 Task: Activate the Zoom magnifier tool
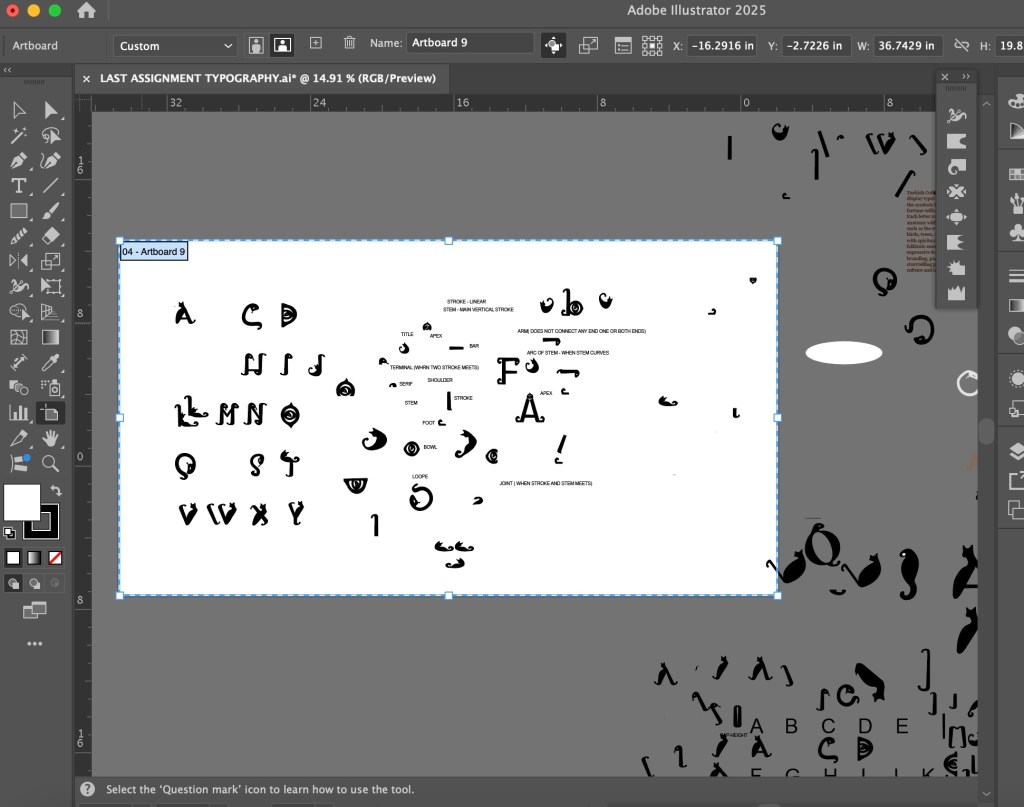[x=50, y=463]
